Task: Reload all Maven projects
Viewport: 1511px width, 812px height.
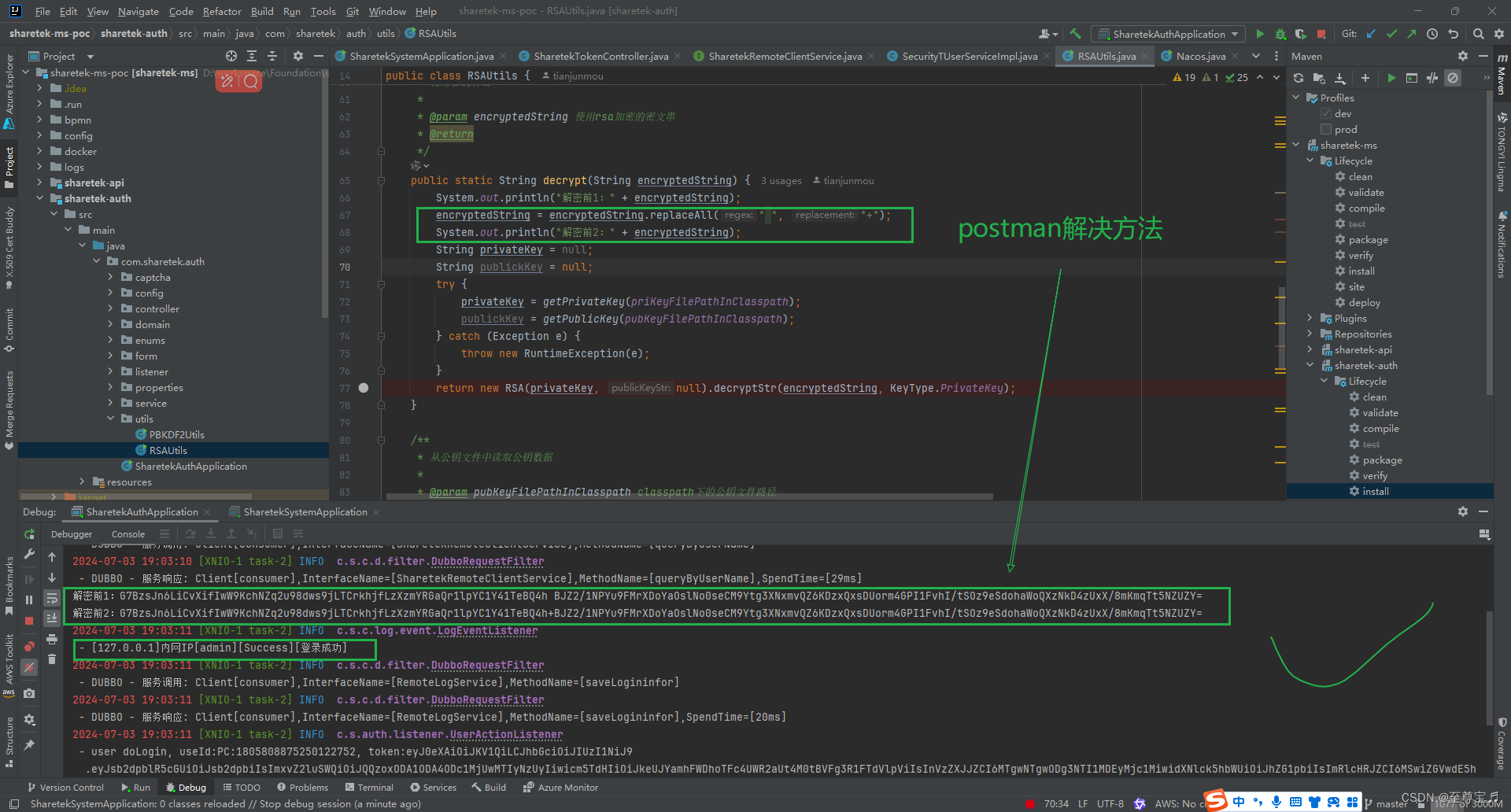Action: [1298, 78]
